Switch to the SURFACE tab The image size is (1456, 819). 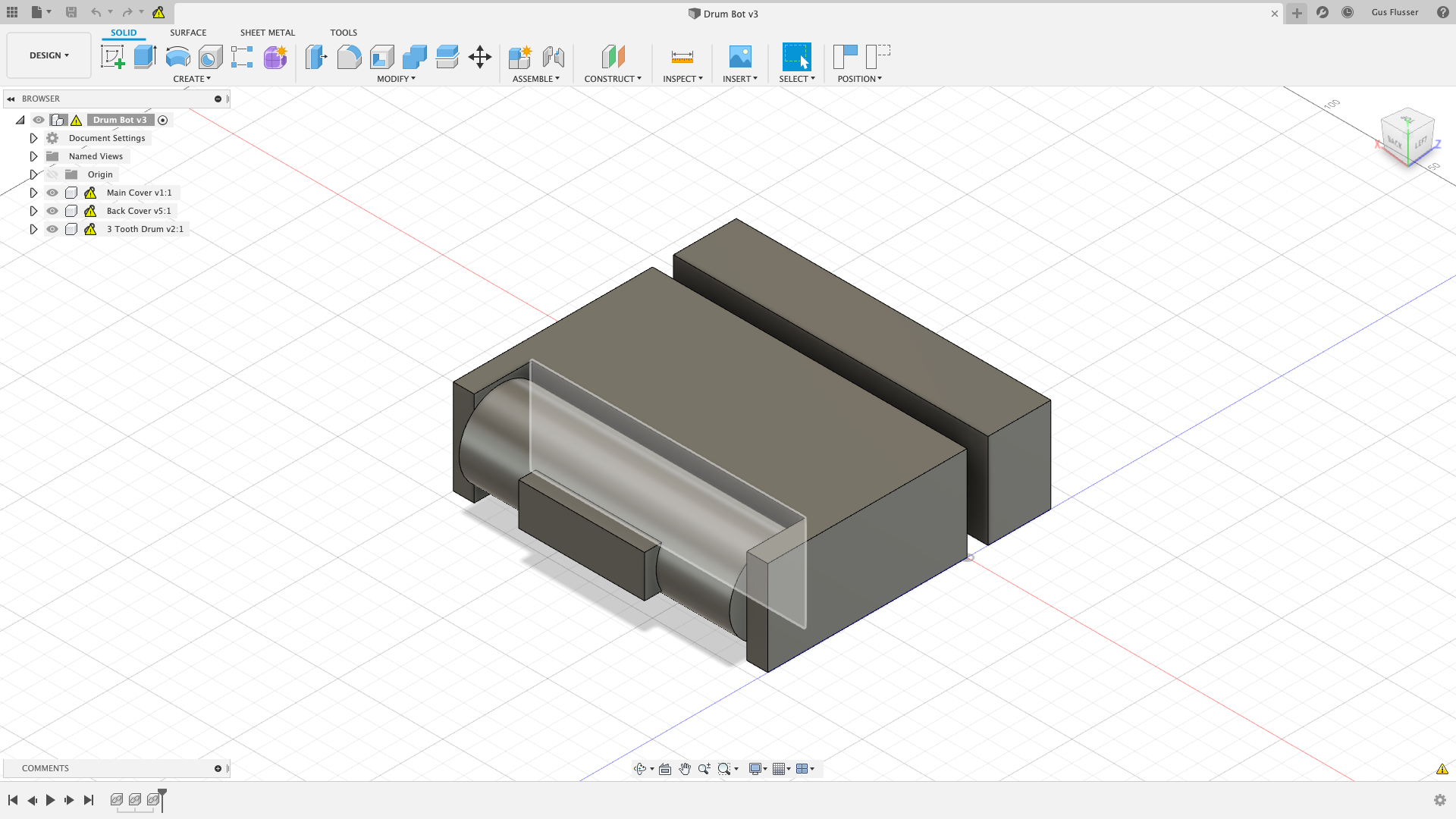188,33
